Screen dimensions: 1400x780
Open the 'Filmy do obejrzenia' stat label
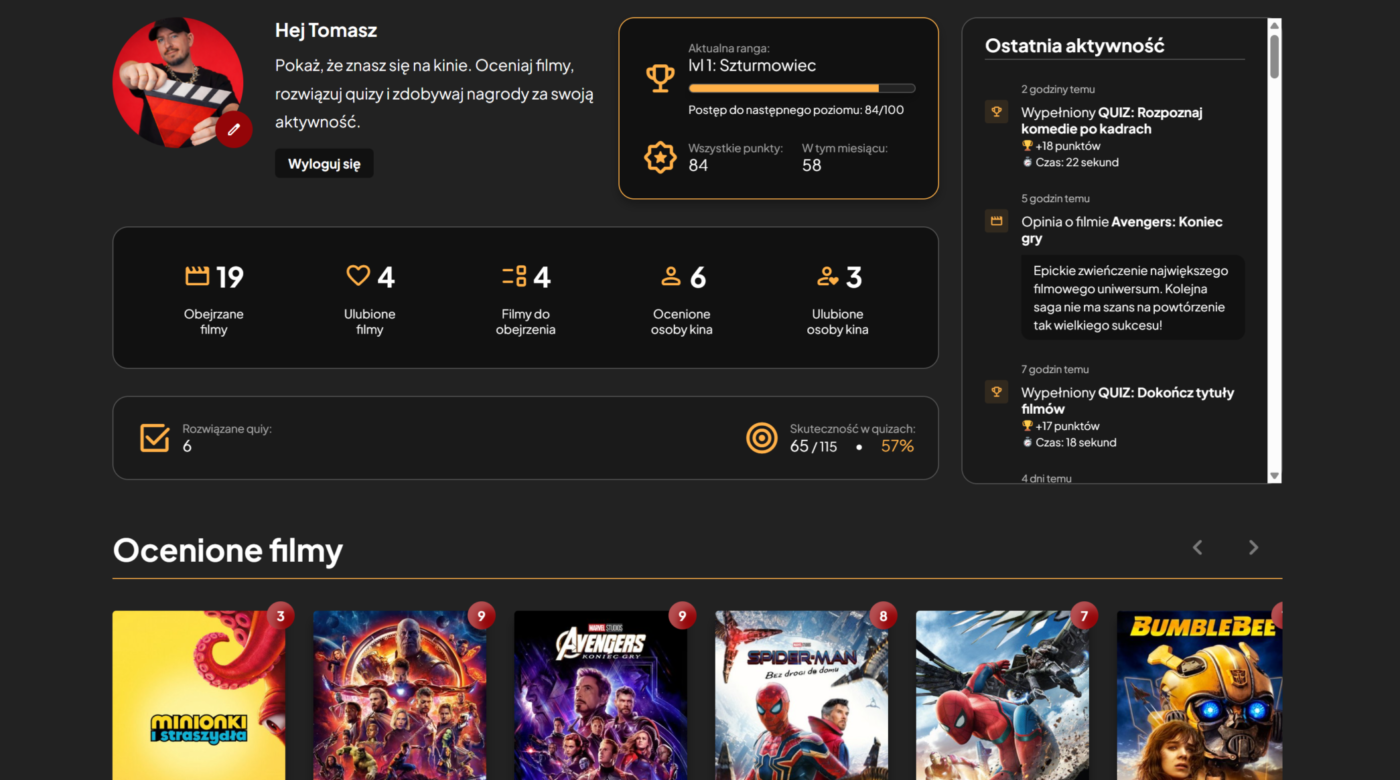point(526,322)
